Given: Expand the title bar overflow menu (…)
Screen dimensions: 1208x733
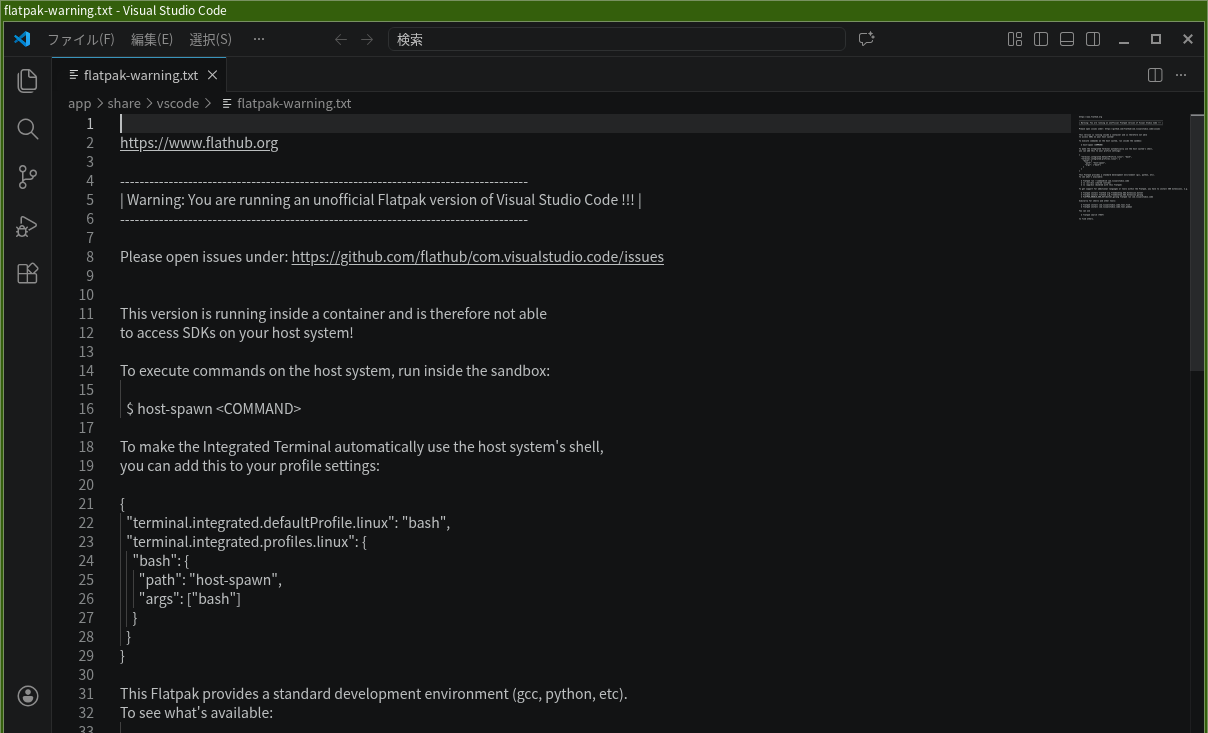Looking at the screenshot, I should (259, 39).
